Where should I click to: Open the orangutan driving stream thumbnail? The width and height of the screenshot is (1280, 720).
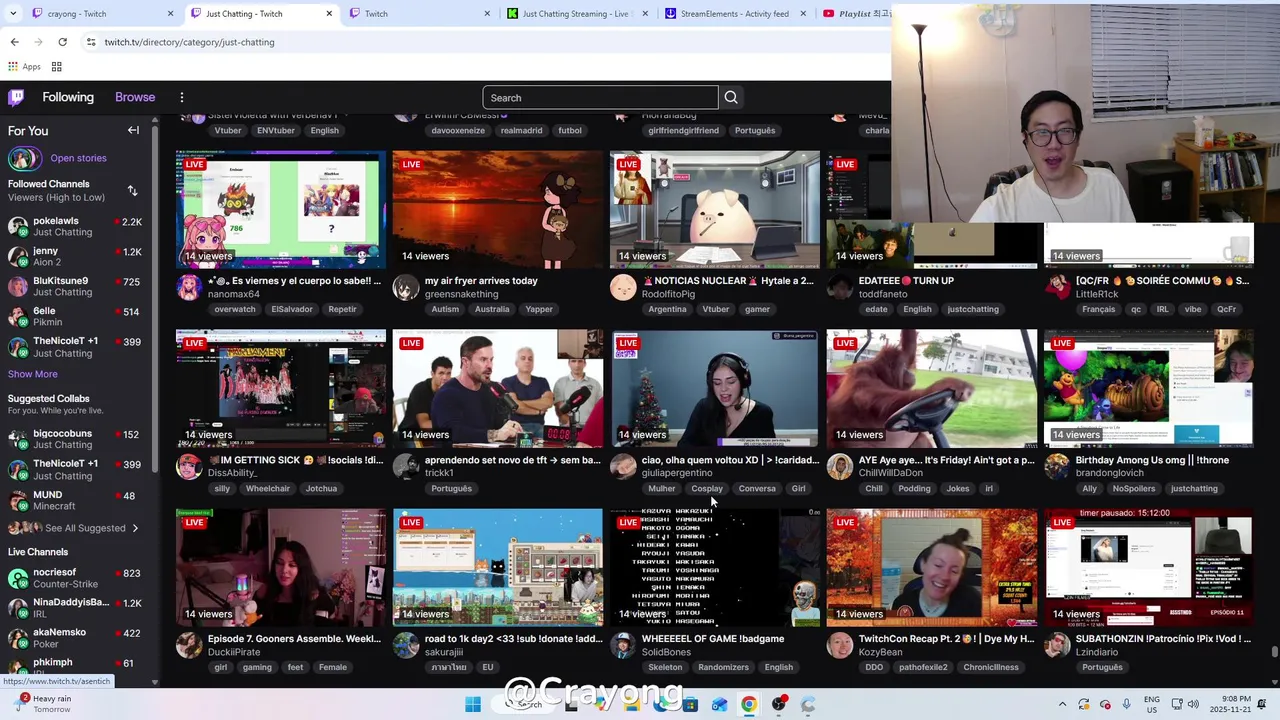click(932, 388)
